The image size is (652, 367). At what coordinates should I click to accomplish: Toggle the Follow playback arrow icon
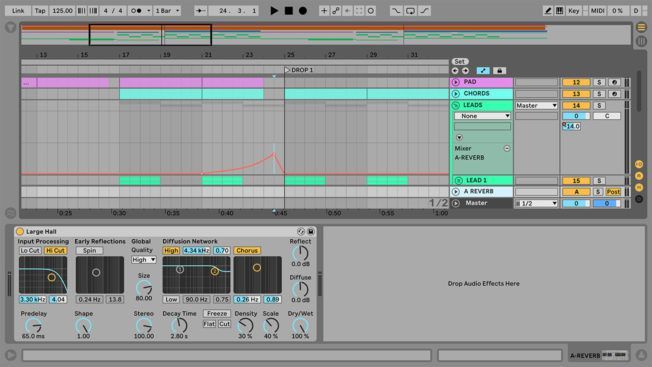[x=200, y=11]
